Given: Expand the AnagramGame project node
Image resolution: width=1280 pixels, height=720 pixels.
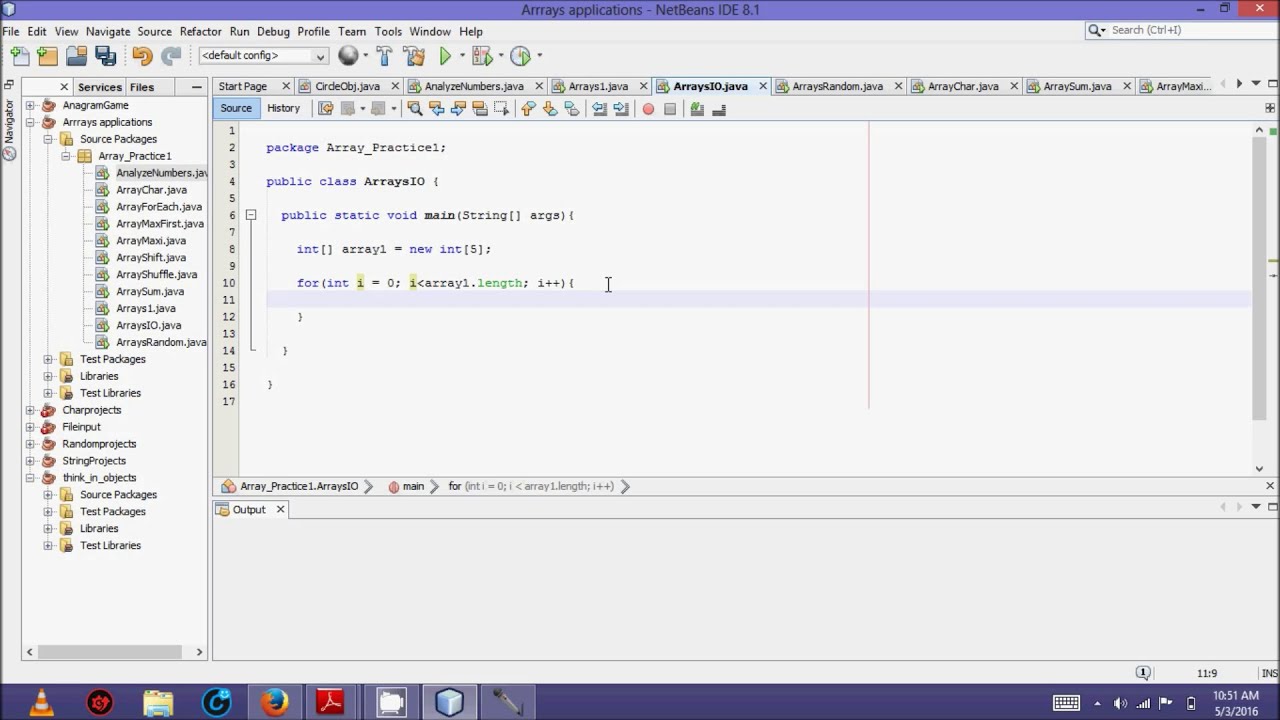Looking at the screenshot, I should coord(30,105).
